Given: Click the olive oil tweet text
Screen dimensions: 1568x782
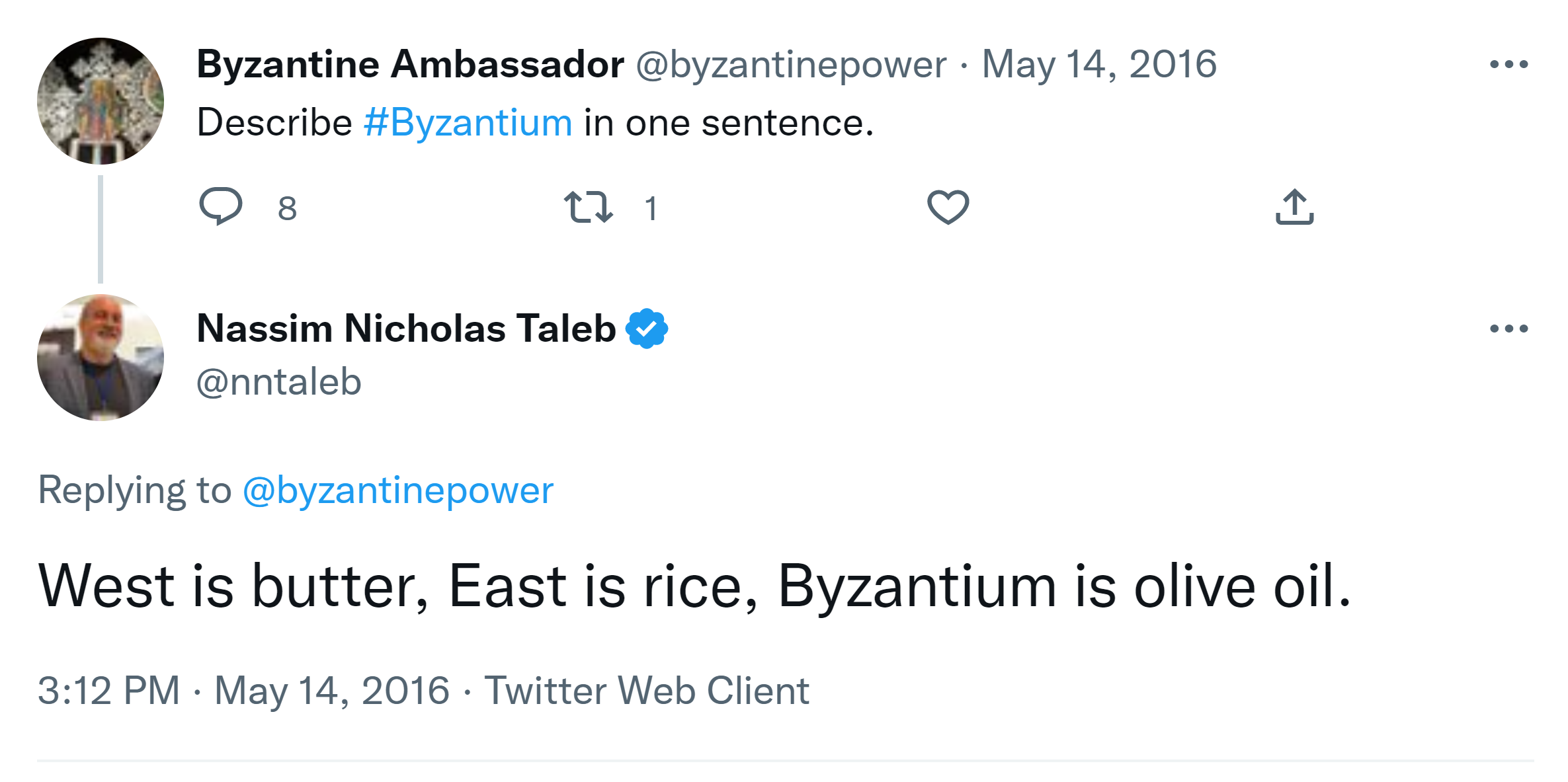Looking at the screenshot, I should tap(694, 586).
